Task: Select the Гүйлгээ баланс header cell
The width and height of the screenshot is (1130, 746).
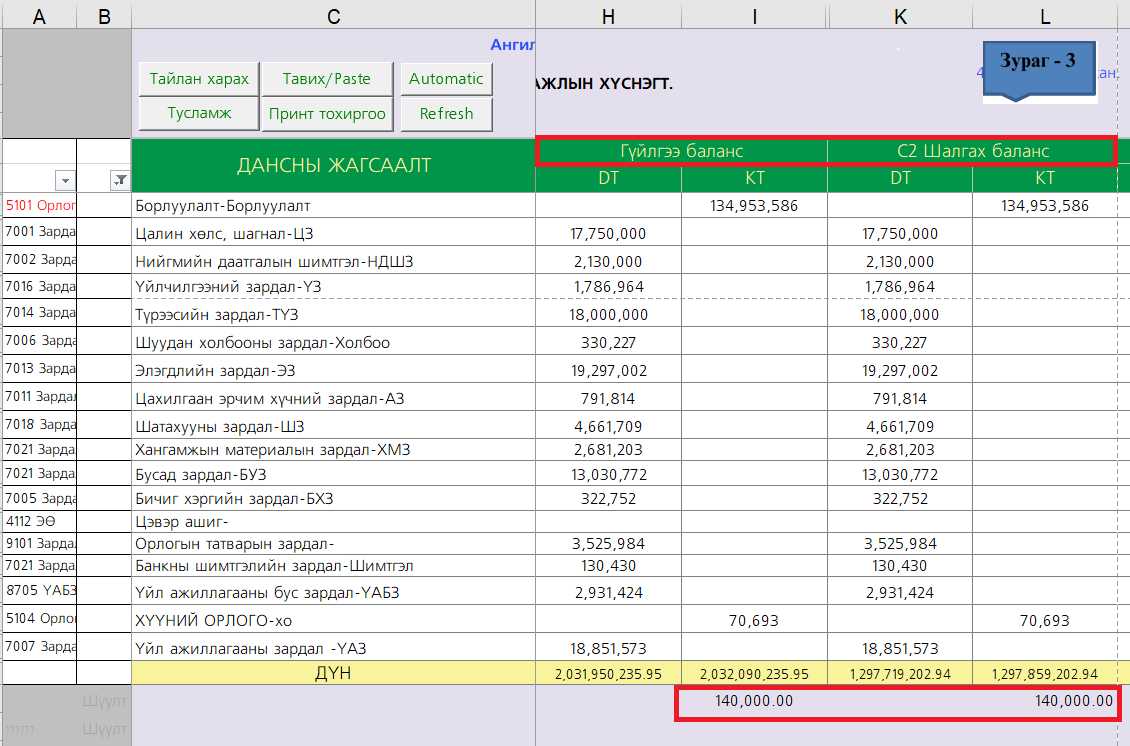Action: [x=682, y=151]
